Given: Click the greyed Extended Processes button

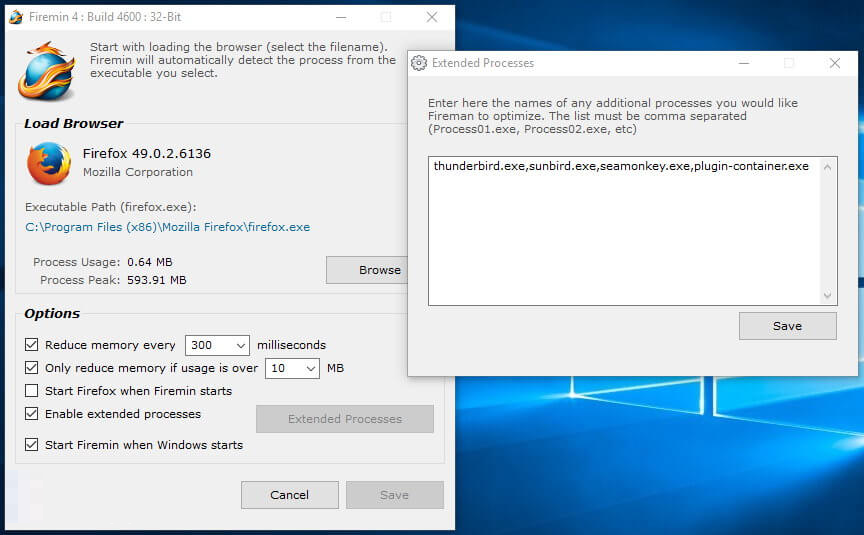Looking at the screenshot, I should pos(345,419).
